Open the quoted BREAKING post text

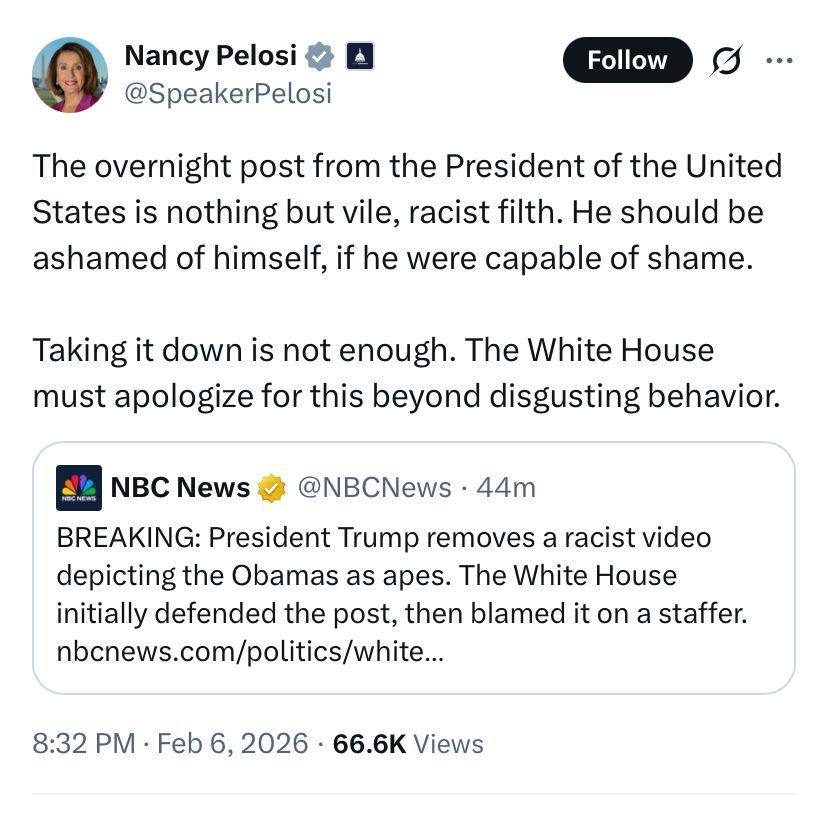coord(400,575)
